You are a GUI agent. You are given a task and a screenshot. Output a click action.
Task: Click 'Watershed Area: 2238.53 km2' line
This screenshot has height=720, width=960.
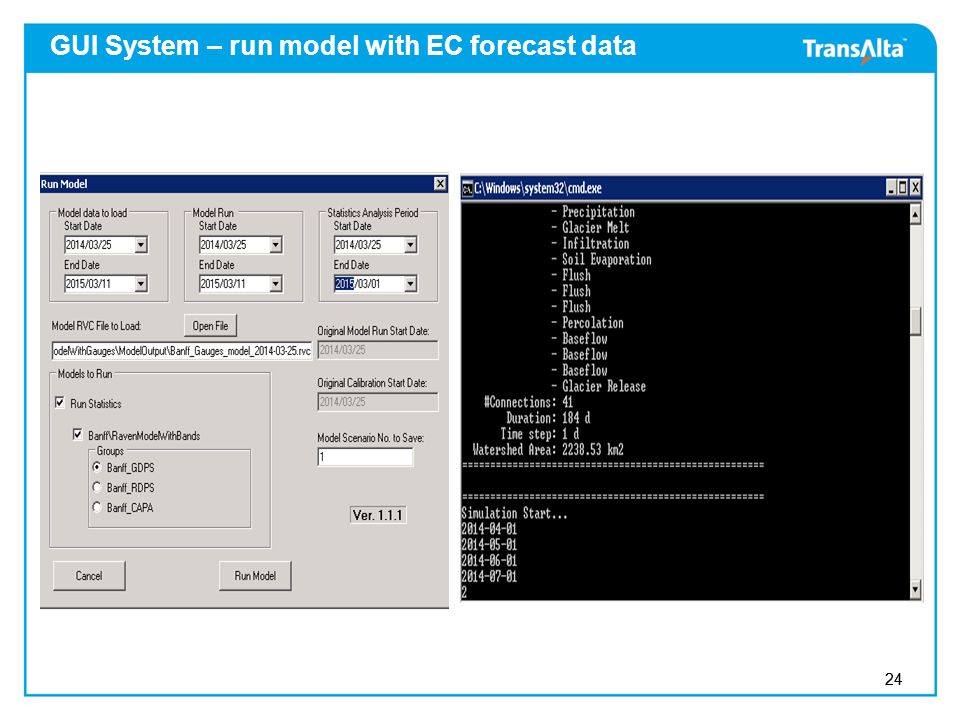tap(548, 449)
